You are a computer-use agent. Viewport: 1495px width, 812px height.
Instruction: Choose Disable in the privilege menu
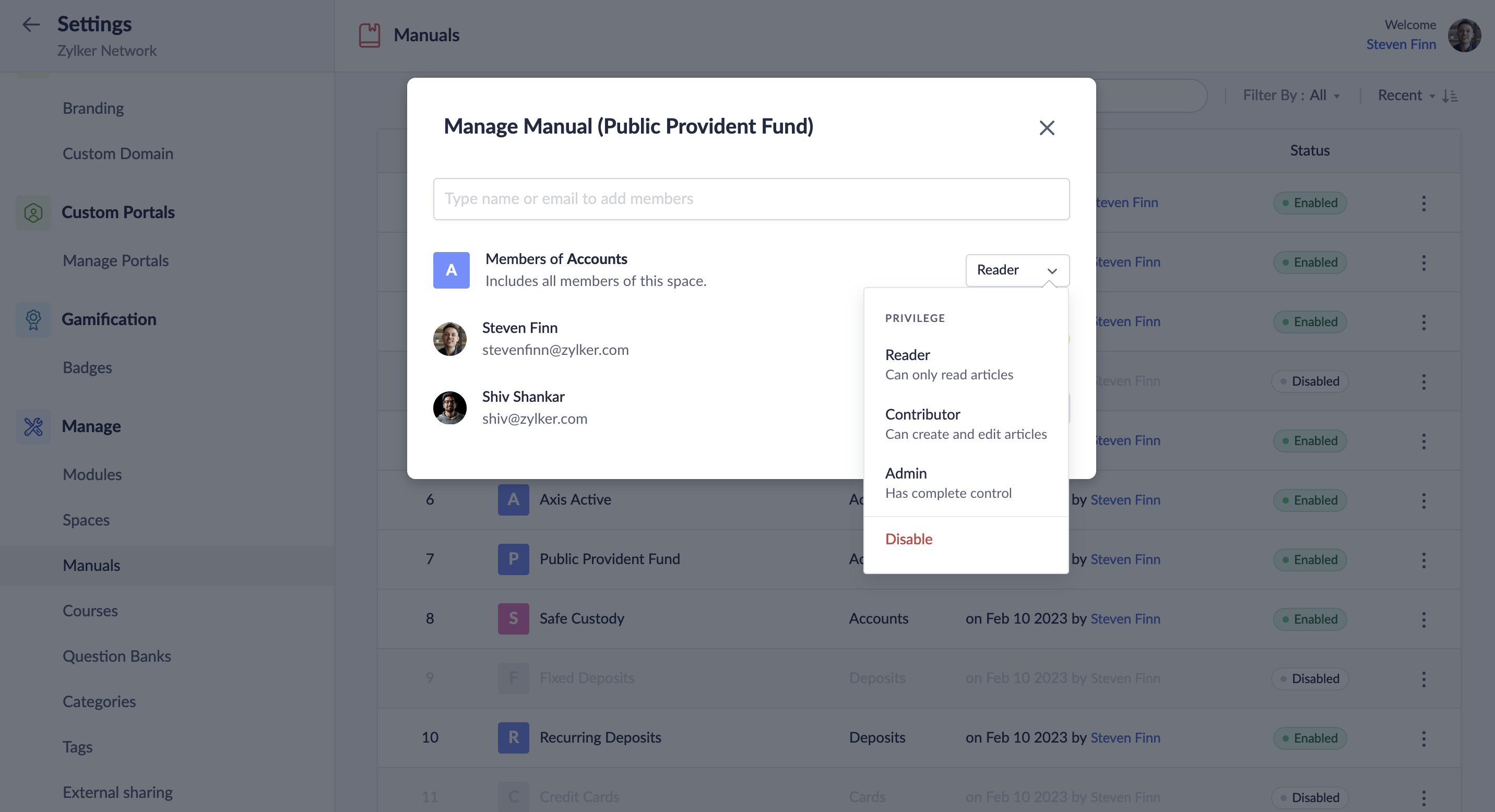tap(908, 539)
